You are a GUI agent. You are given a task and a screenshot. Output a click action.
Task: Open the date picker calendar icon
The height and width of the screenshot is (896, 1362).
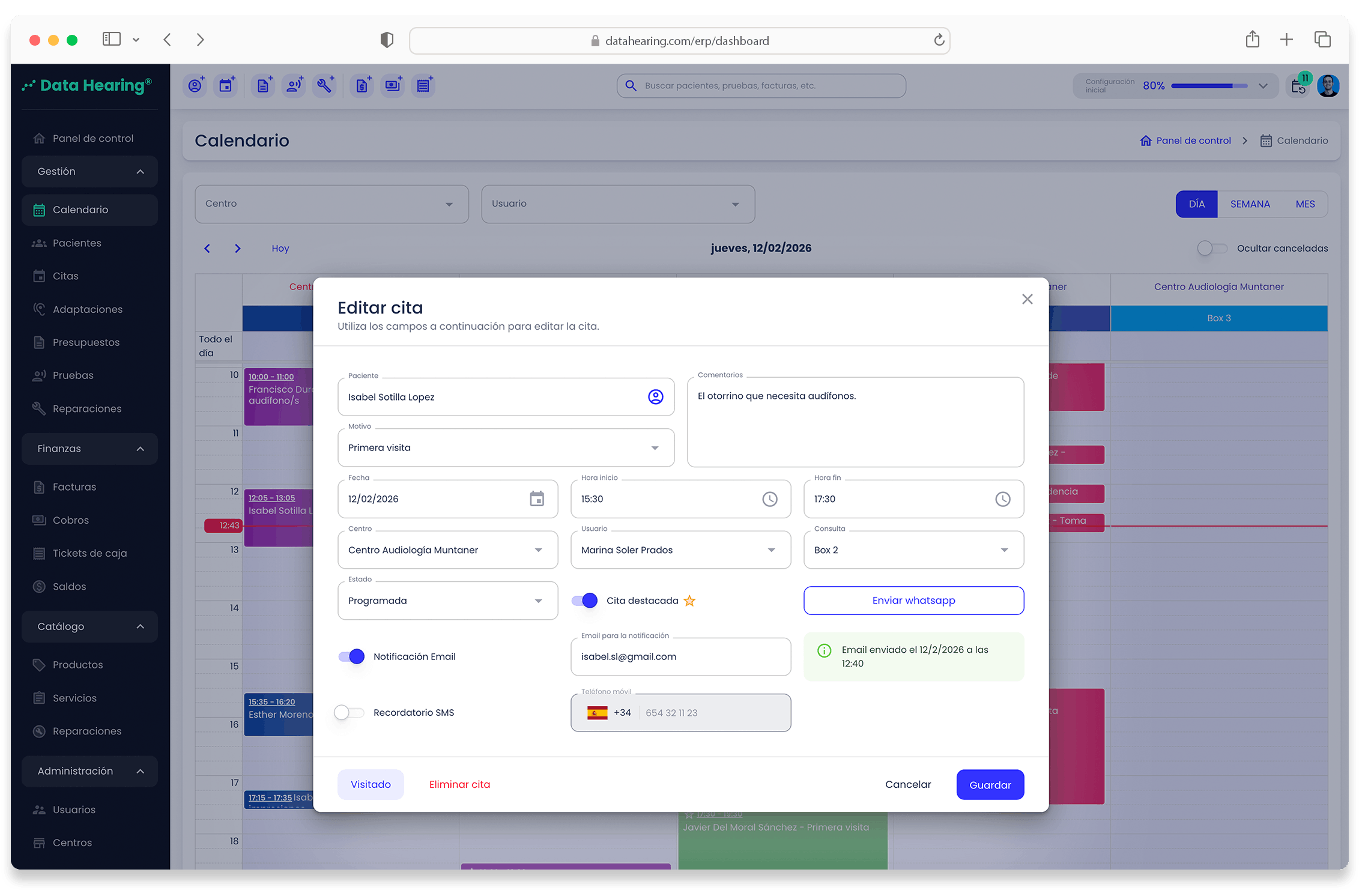coord(536,498)
